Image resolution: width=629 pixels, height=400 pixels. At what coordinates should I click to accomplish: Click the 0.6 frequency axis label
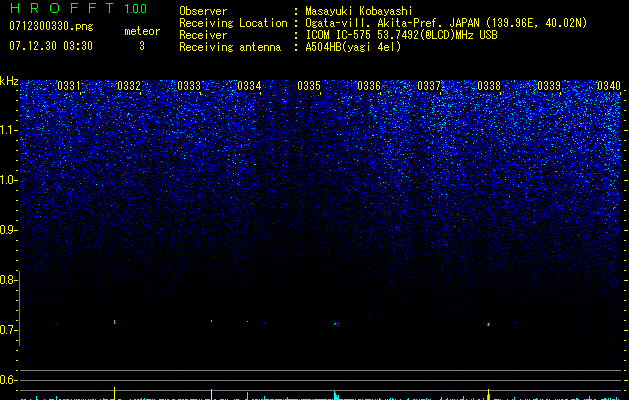pyautogui.click(x=7, y=380)
